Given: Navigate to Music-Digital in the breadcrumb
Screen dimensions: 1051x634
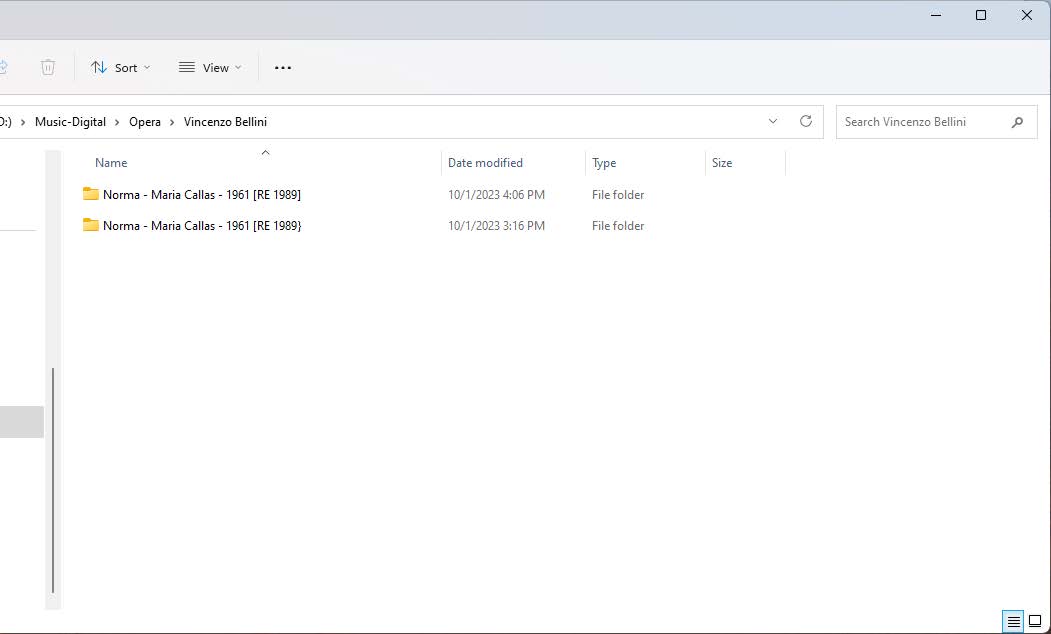Looking at the screenshot, I should 70,122.
